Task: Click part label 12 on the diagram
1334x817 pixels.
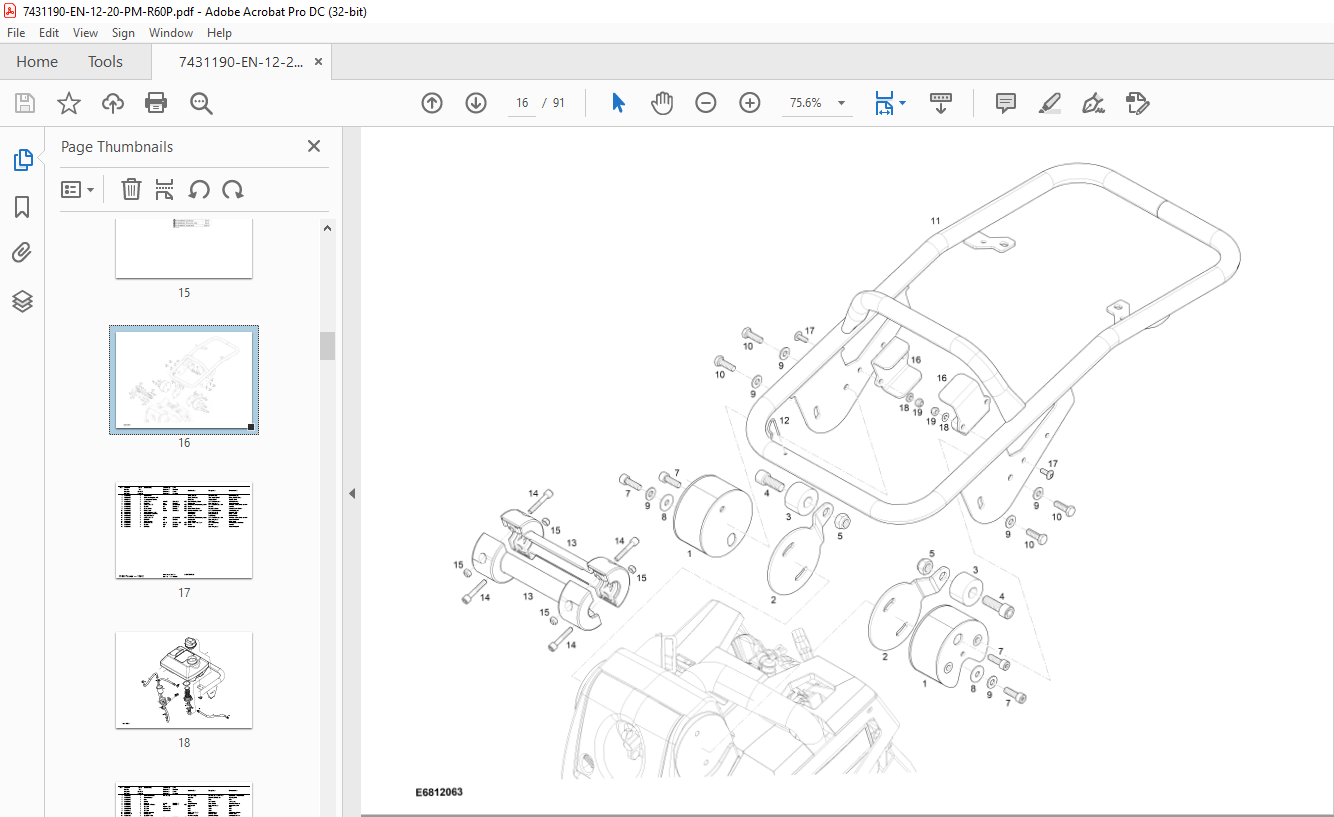Action: pyautogui.click(x=785, y=420)
